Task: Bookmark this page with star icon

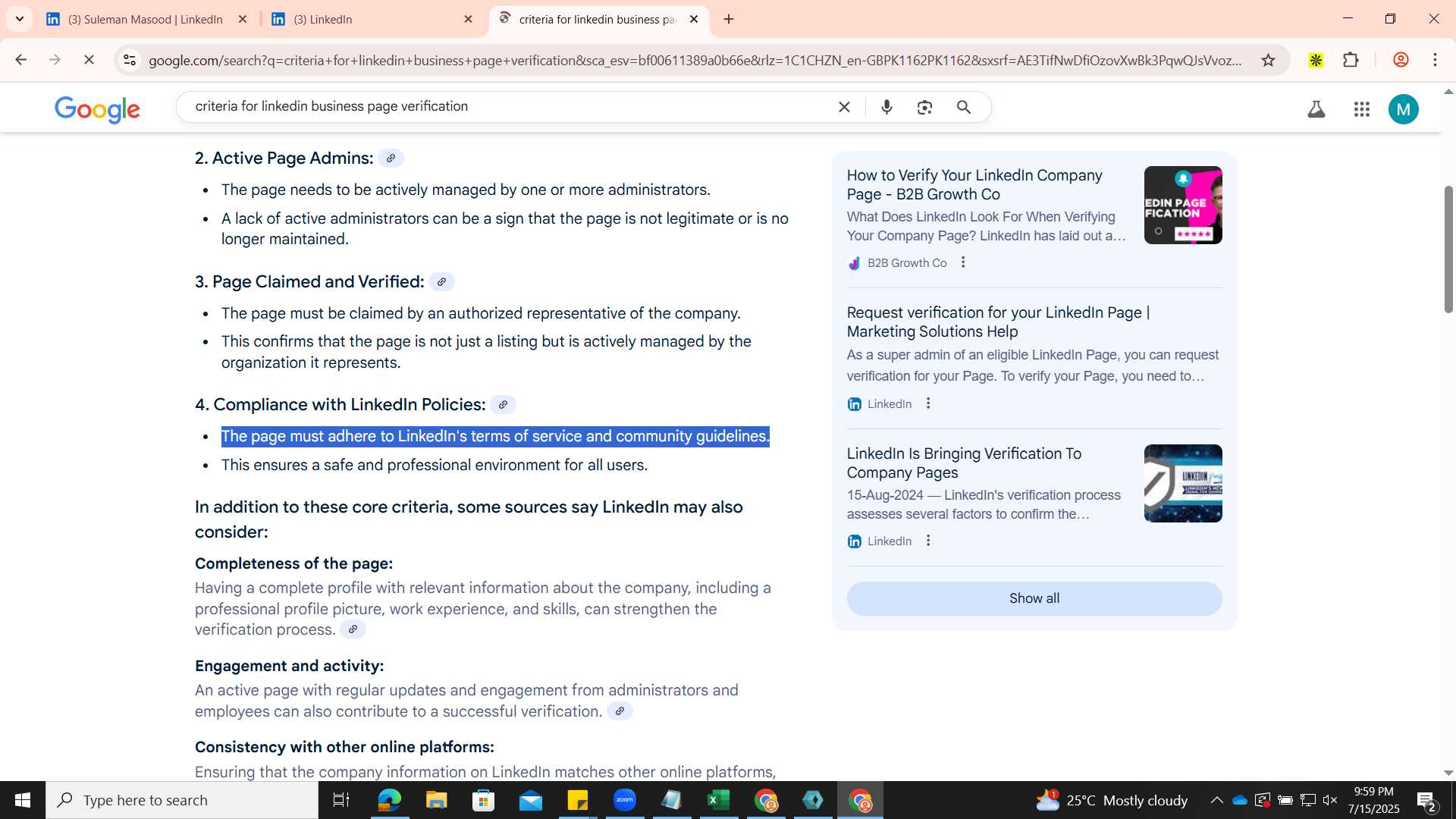Action: coord(1268,60)
